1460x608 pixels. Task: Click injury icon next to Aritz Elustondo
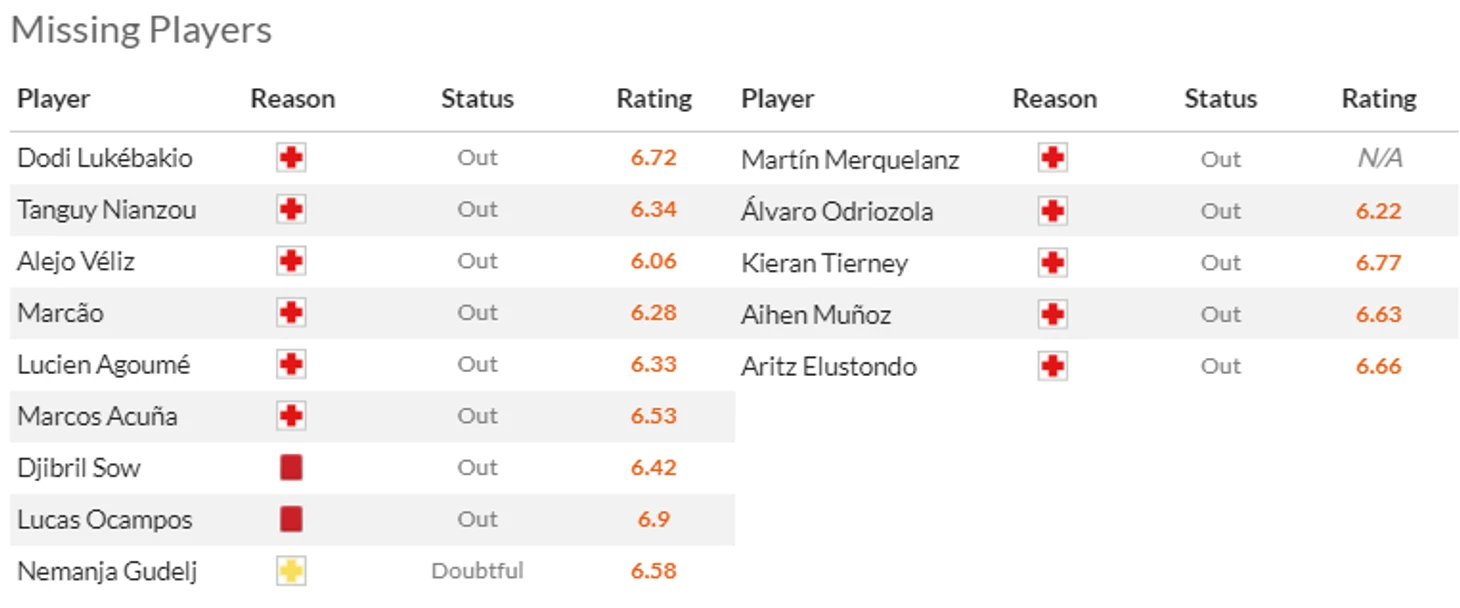[x=1053, y=366]
